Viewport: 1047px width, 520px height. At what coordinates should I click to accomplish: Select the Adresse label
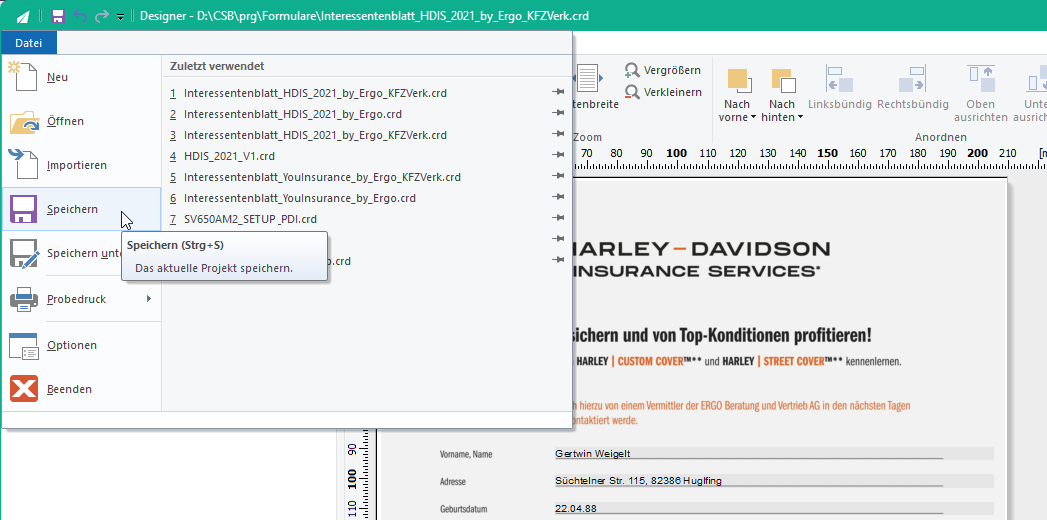click(453, 482)
